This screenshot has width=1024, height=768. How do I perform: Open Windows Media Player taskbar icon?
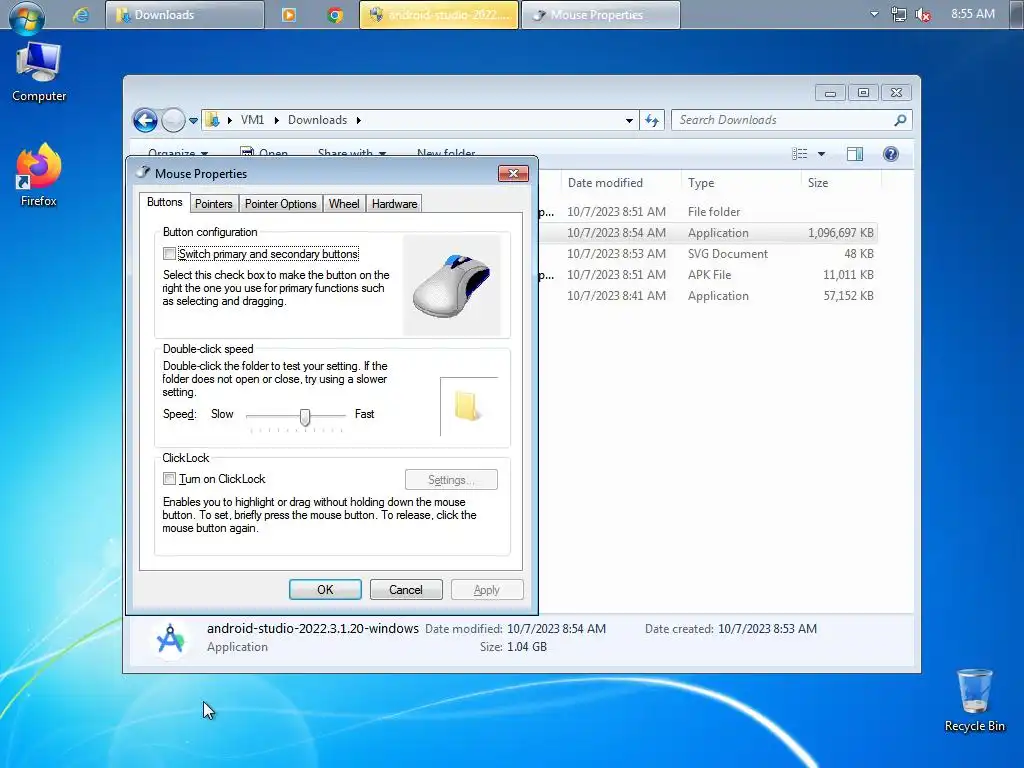pyautogui.click(x=289, y=14)
